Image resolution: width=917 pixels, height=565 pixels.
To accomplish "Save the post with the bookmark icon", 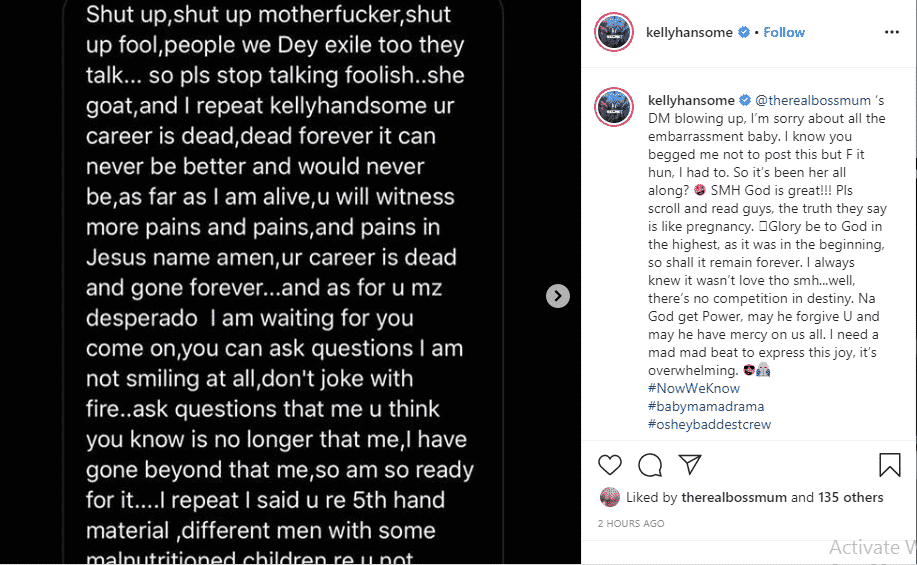I will click(889, 465).
